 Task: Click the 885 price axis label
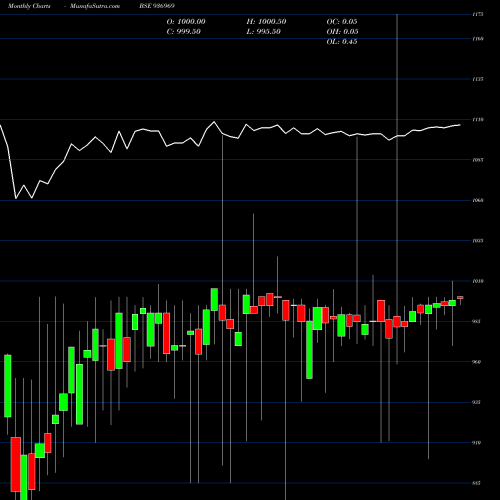coord(477,483)
